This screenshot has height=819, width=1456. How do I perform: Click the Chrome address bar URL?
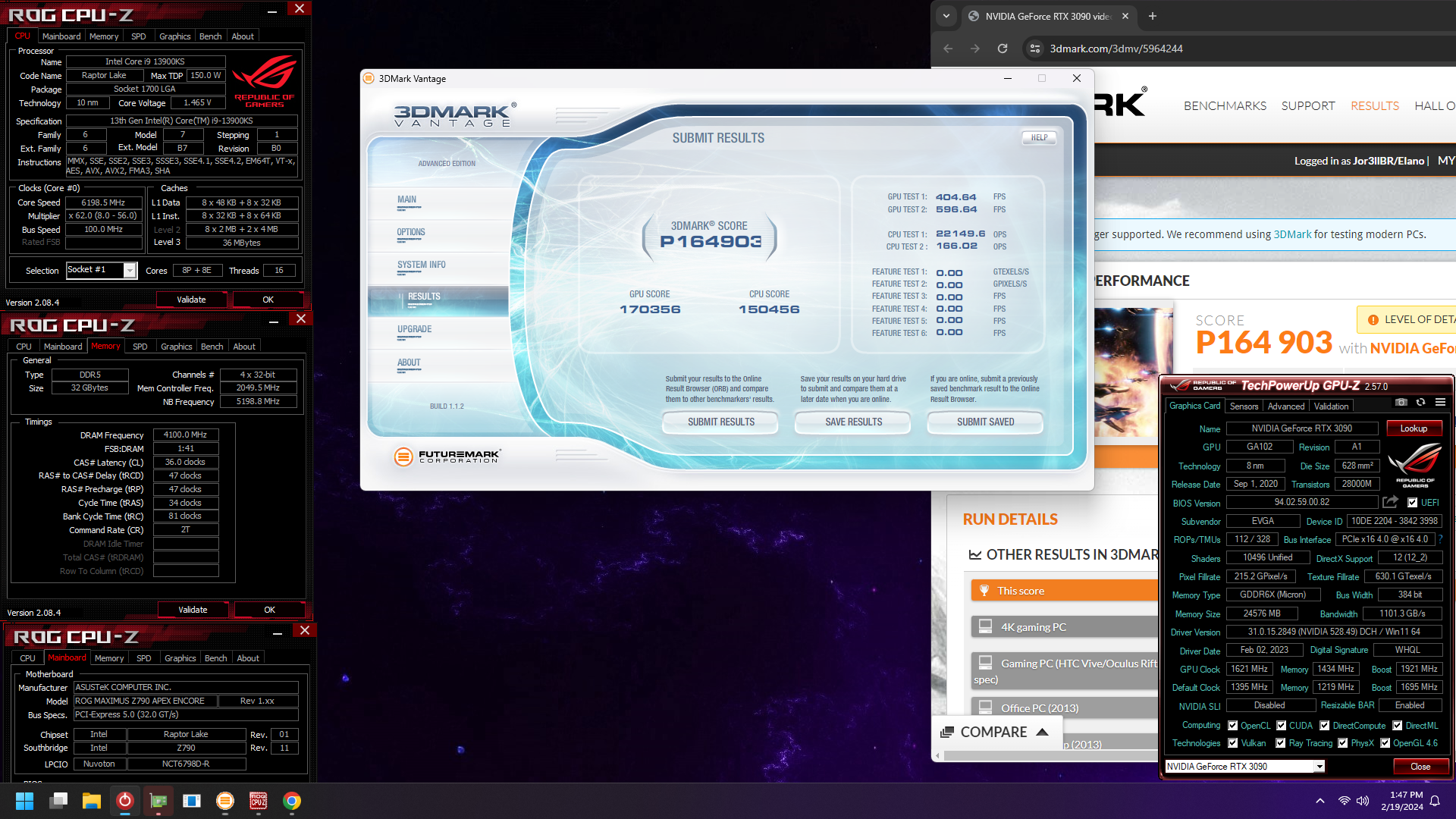point(1116,49)
